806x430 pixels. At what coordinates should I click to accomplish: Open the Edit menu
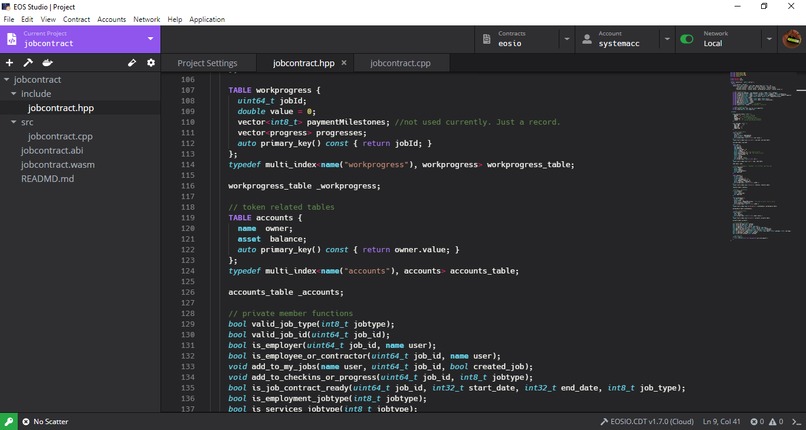pos(27,20)
